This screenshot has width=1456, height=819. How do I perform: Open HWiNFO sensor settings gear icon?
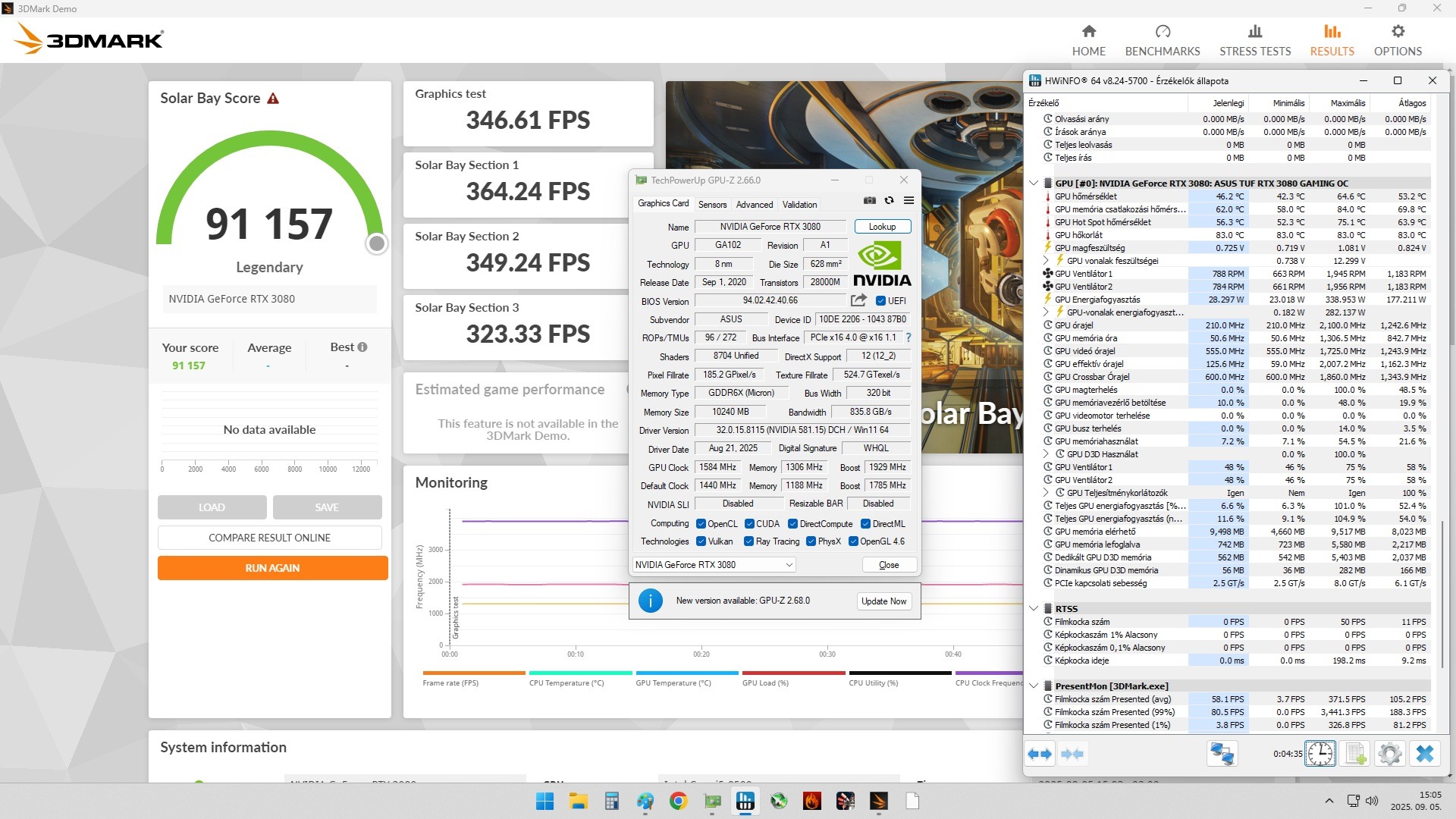pos(1390,754)
